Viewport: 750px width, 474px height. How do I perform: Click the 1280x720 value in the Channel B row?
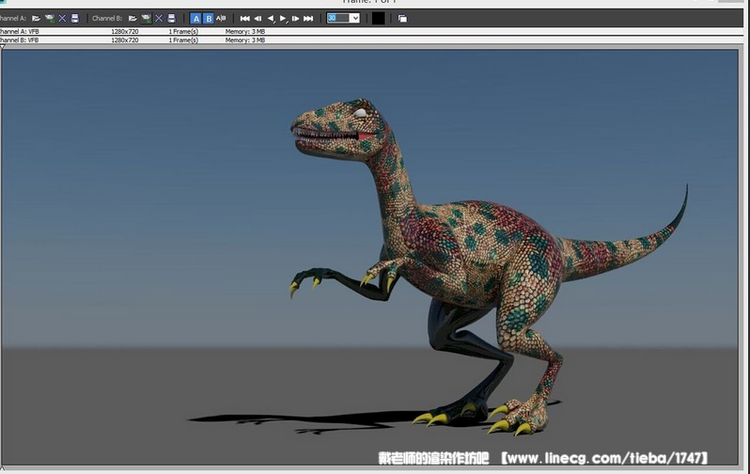pos(125,40)
